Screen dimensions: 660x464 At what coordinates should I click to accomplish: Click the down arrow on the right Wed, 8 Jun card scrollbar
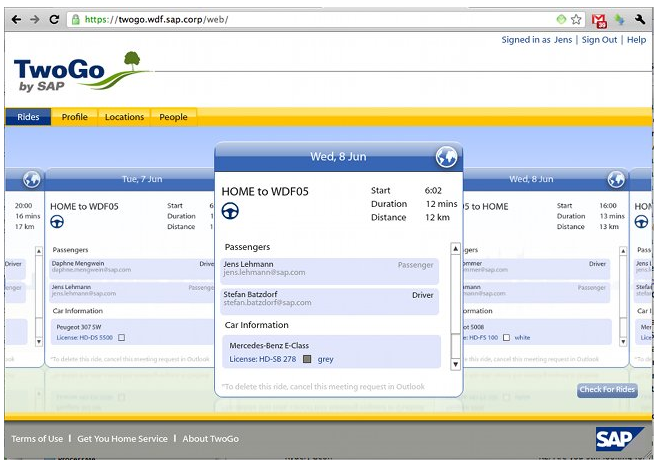pos(623,341)
